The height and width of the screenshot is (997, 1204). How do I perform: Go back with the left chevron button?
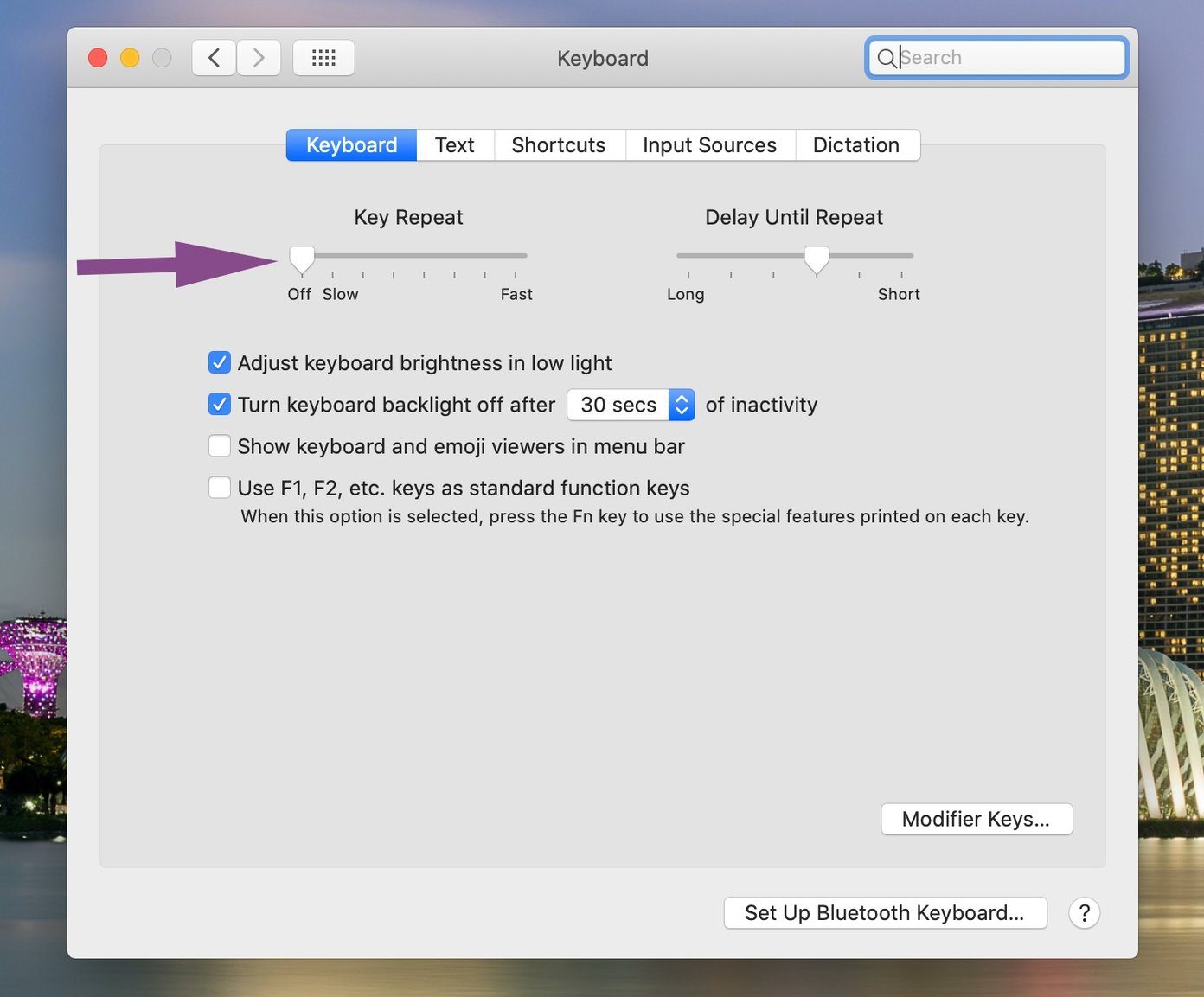click(x=215, y=58)
